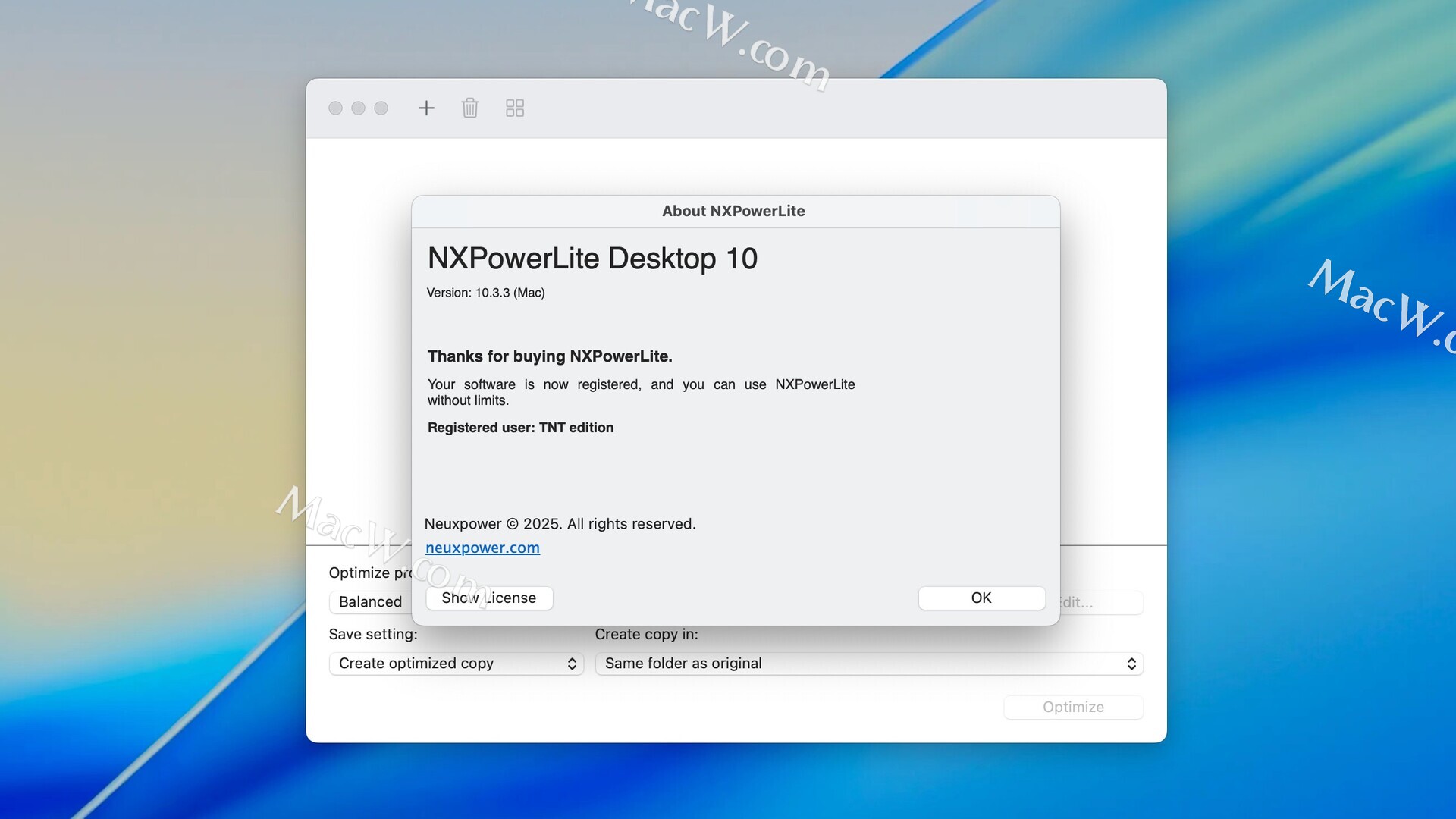Click the main window zoom button
The image size is (1456, 819).
click(x=381, y=108)
